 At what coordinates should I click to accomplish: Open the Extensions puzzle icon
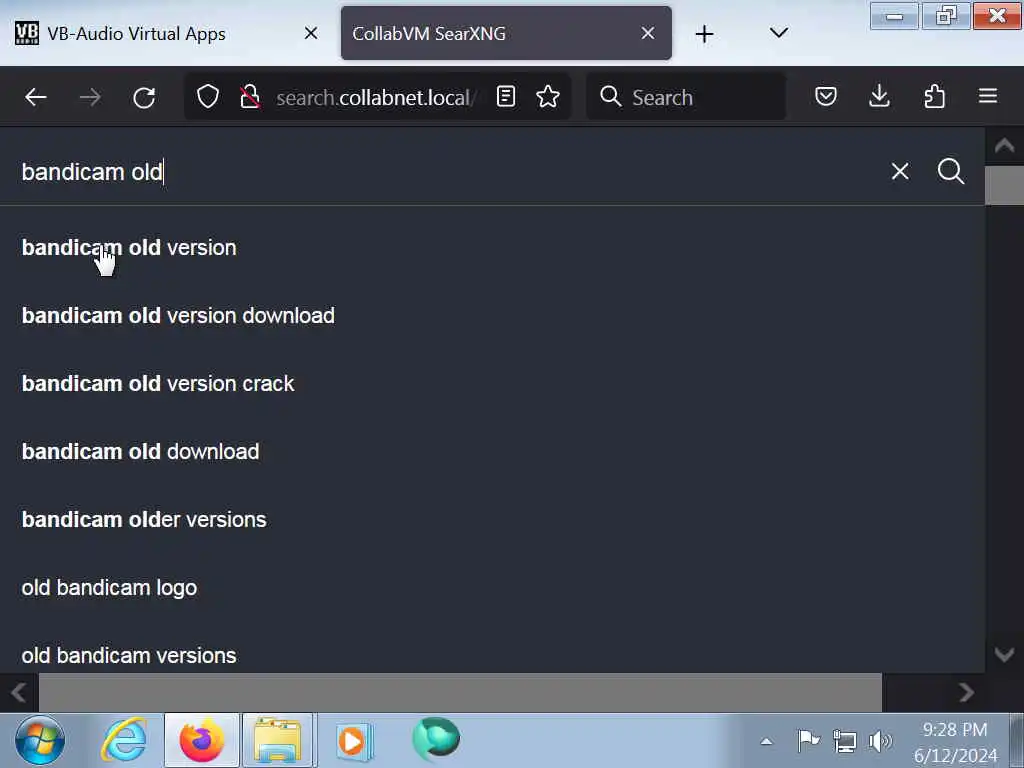pyautogui.click(x=935, y=97)
